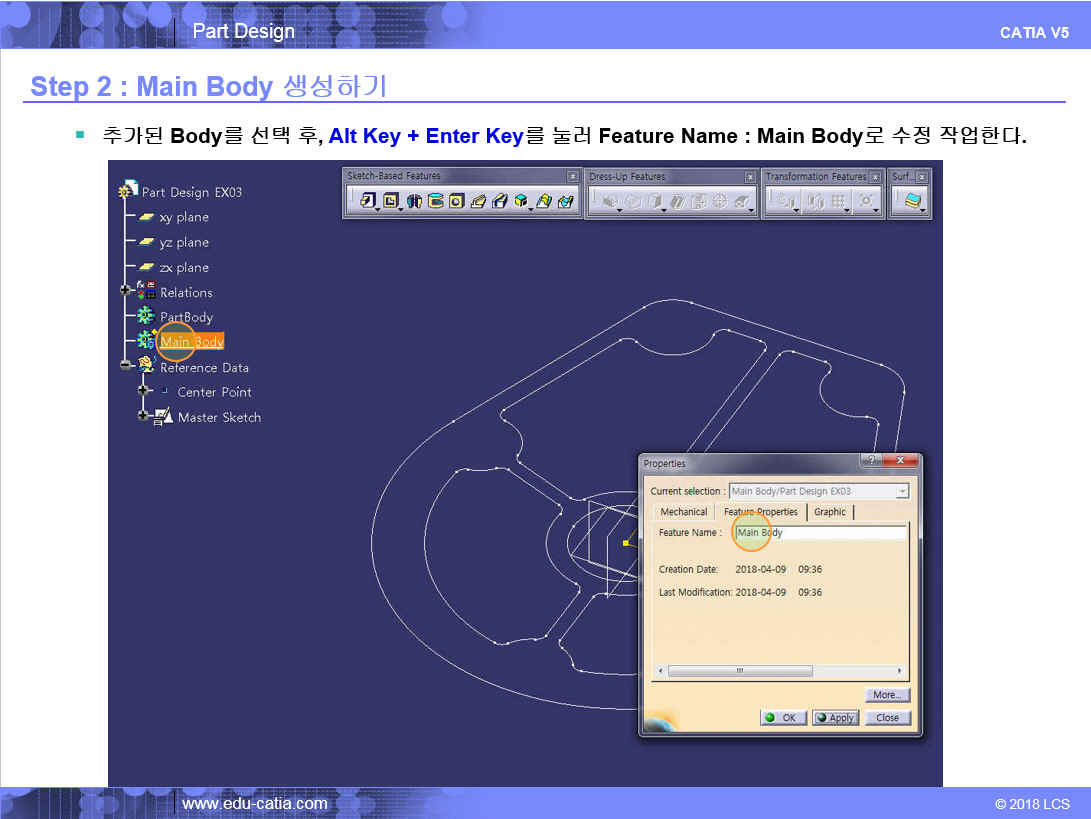Click the Properties horizontal scrollbar thumb
1091x819 pixels.
tap(740, 671)
